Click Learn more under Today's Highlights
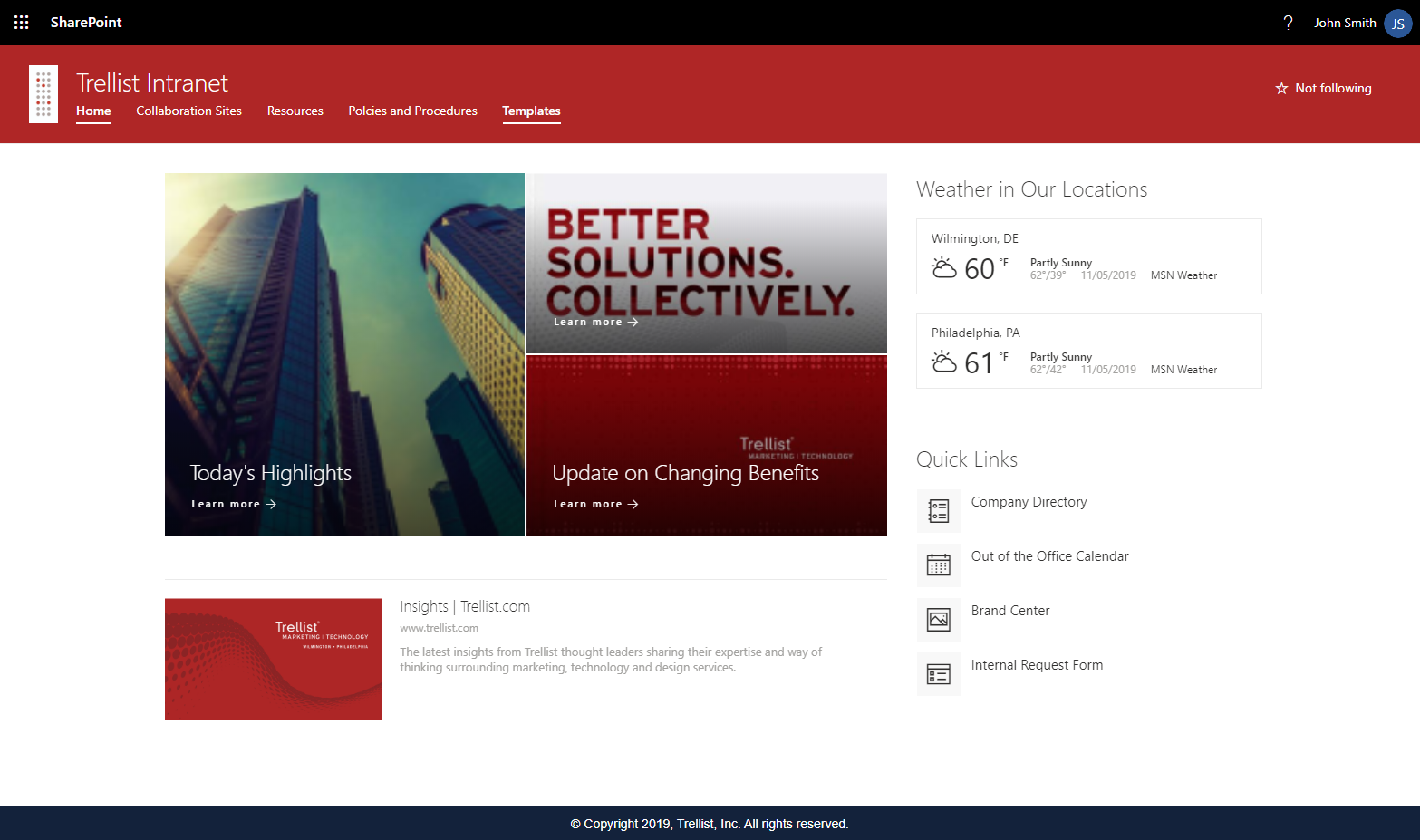Image resolution: width=1420 pixels, height=840 pixels. pos(234,504)
